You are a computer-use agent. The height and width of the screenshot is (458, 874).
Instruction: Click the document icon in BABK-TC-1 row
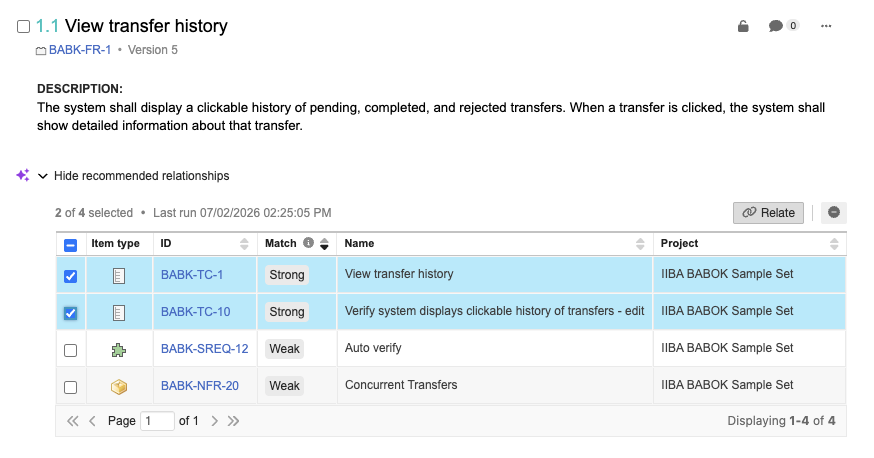pos(119,276)
